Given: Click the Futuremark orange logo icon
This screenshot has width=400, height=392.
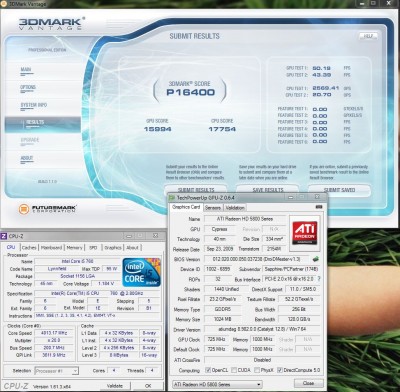Looking at the screenshot, I should 24,209.
